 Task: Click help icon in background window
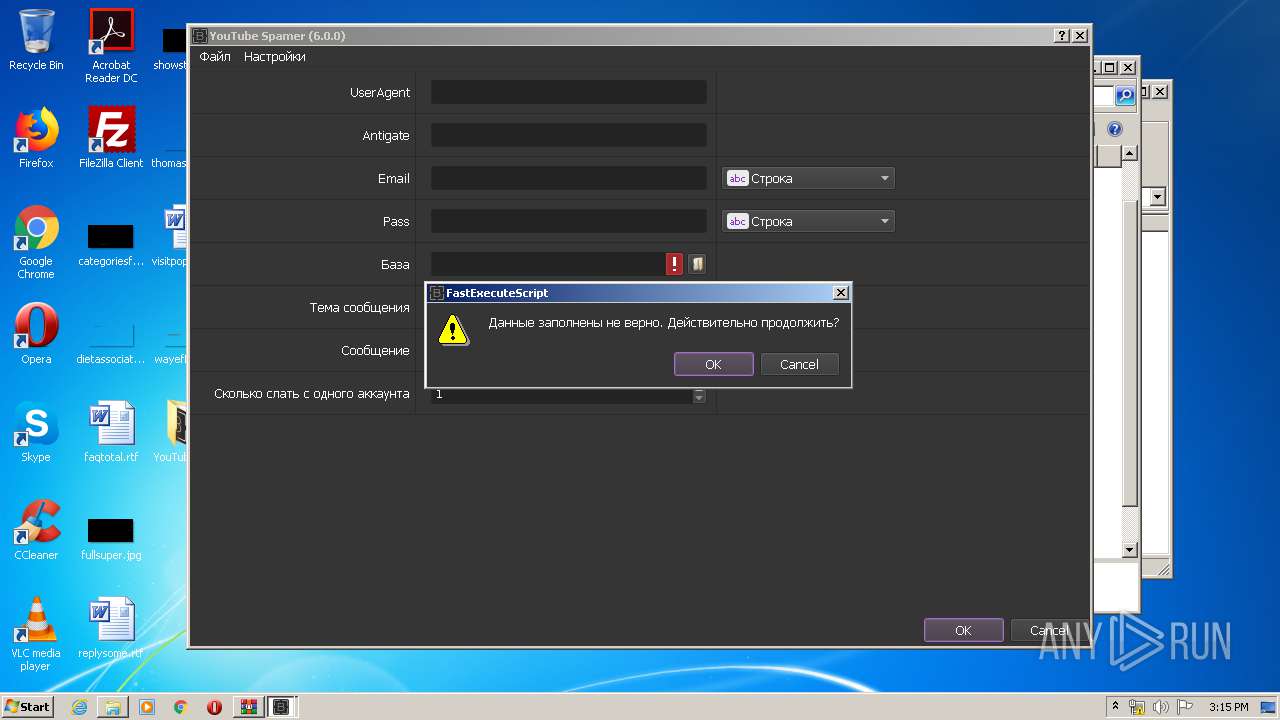[1115, 129]
